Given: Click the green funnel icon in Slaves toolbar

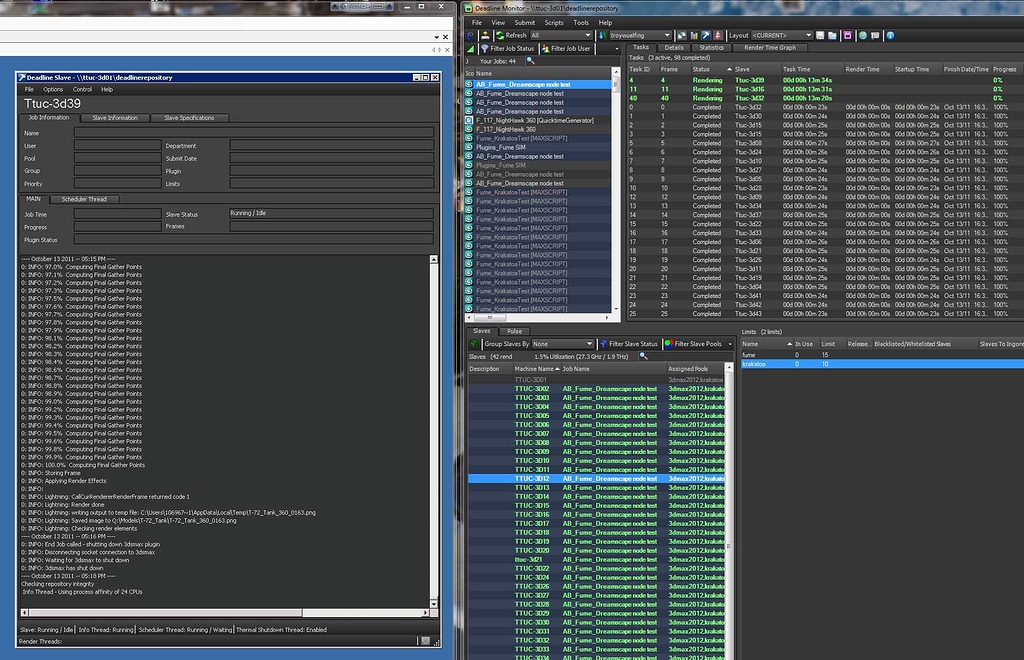Looking at the screenshot, I should [473, 344].
